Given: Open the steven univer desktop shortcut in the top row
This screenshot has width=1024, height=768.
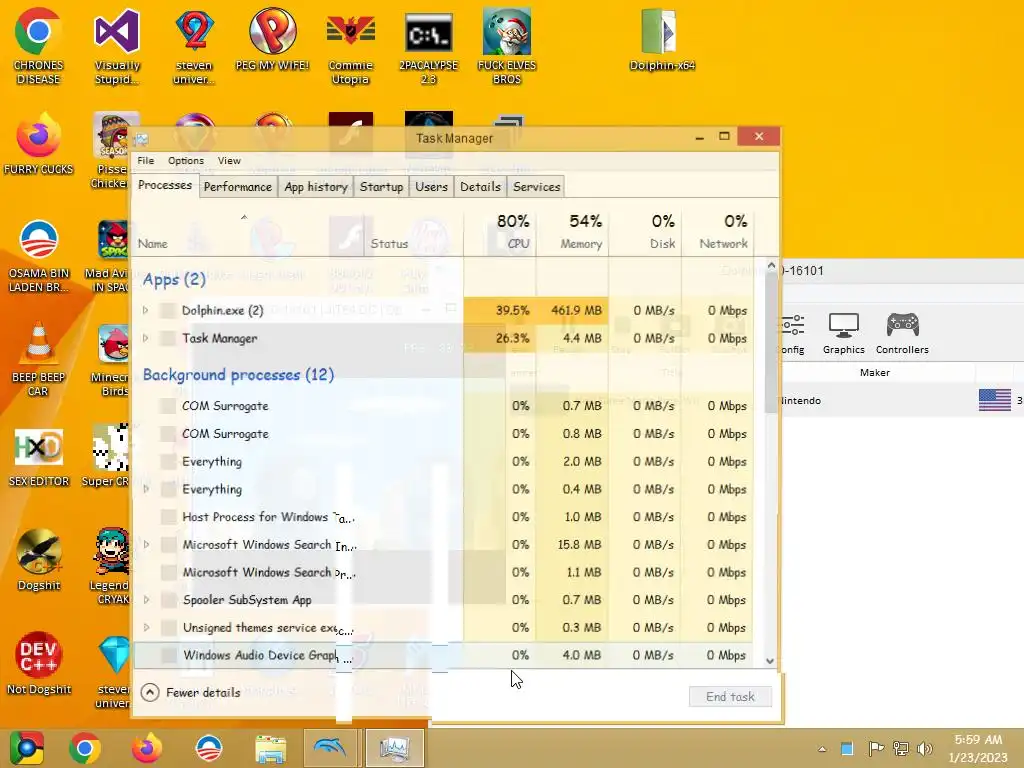Looking at the screenshot, I should click(x=194, y=46).
